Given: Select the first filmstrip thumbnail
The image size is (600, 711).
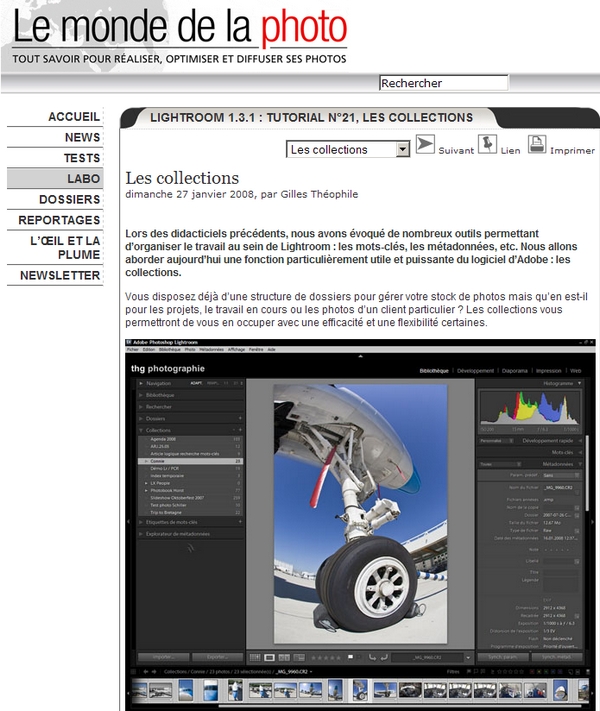Looking at the screenshot, I should pos(142,690).
